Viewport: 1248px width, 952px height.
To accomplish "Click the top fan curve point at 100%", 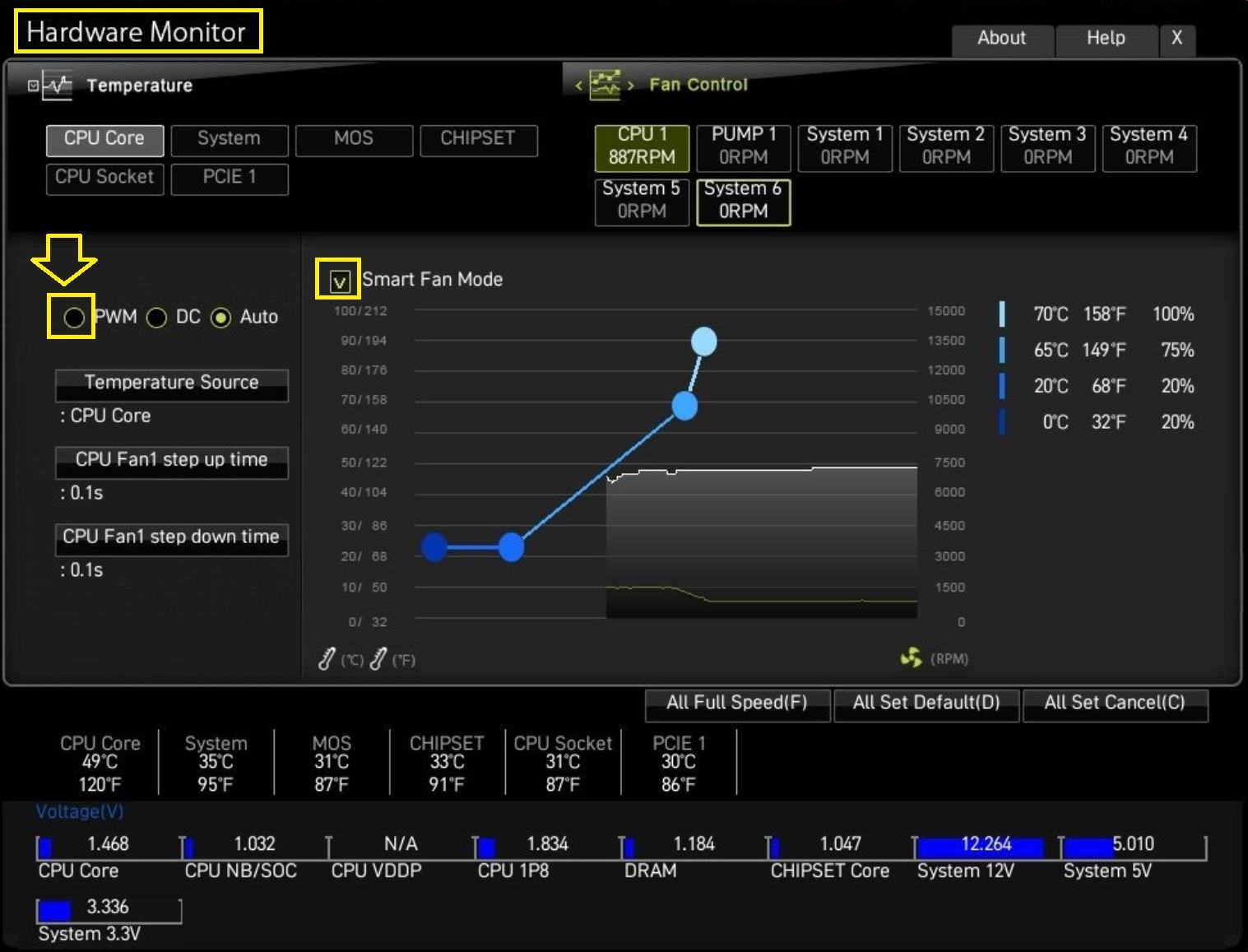I will click(x=704, y=341).
